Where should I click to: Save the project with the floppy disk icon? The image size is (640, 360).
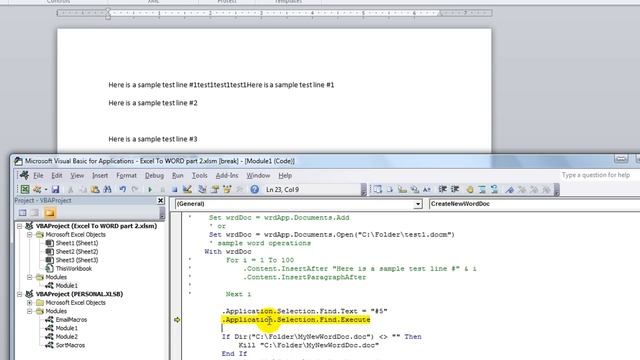tap(56, 189)
